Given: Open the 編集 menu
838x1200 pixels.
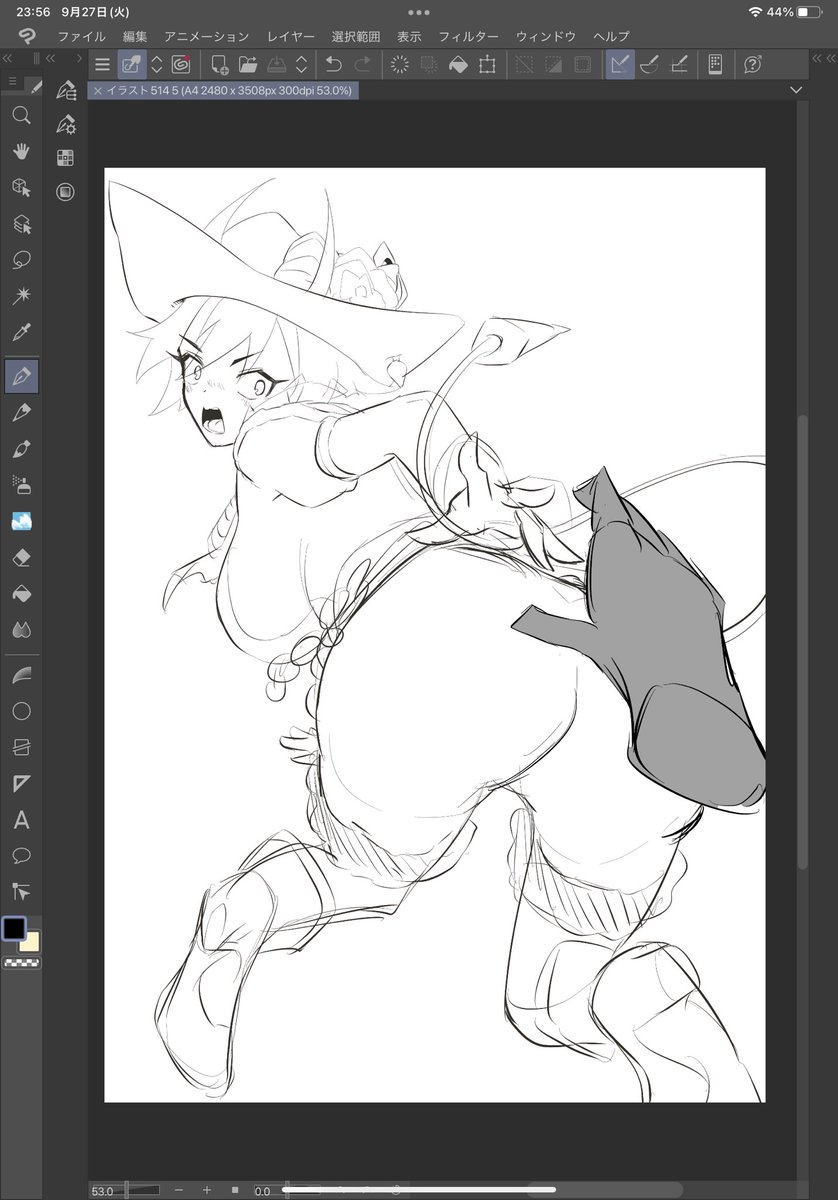Looking at the screenshot, I should pyautogui.click(x=135, y=36).
